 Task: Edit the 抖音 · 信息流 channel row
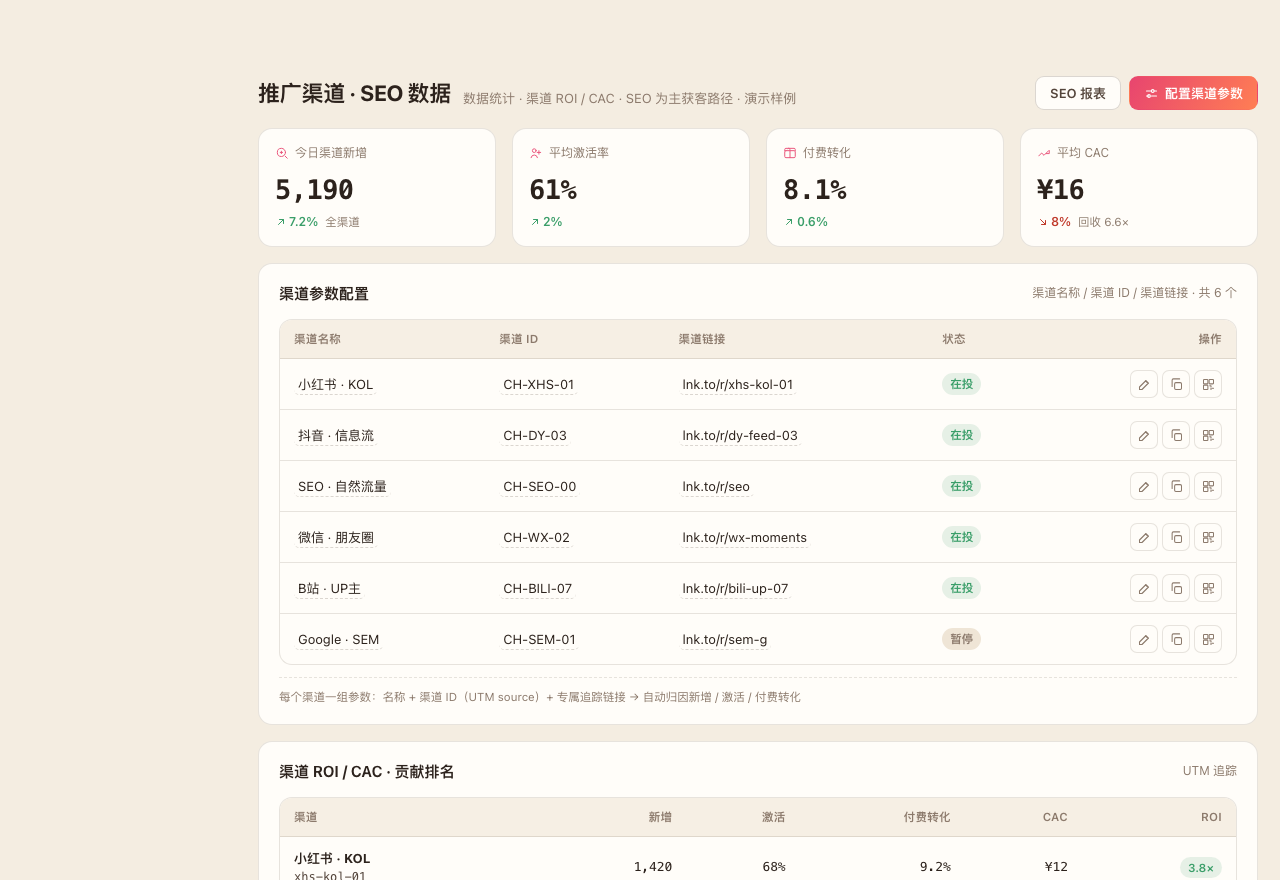1144,435
